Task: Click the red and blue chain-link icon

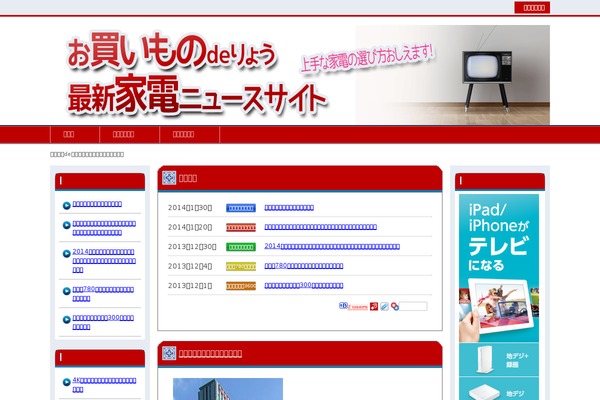Action: click(x=395, y=306)
